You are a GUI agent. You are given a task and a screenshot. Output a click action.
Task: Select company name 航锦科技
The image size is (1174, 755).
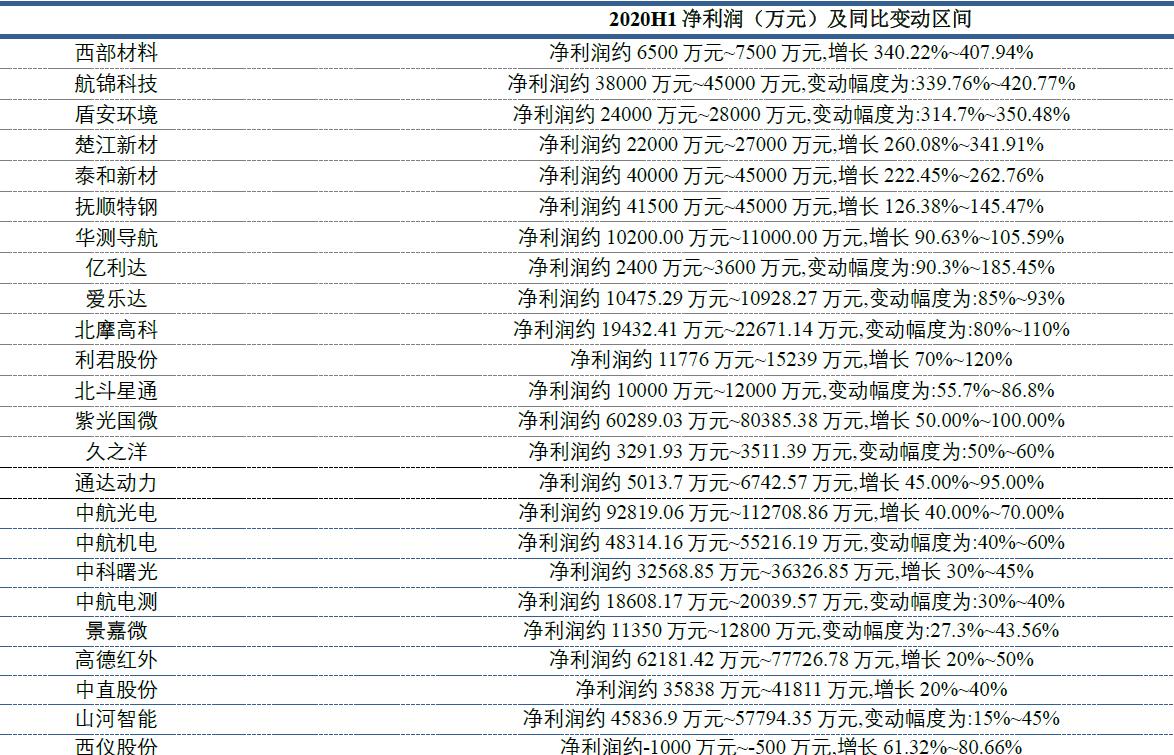(x=116, y=83)
